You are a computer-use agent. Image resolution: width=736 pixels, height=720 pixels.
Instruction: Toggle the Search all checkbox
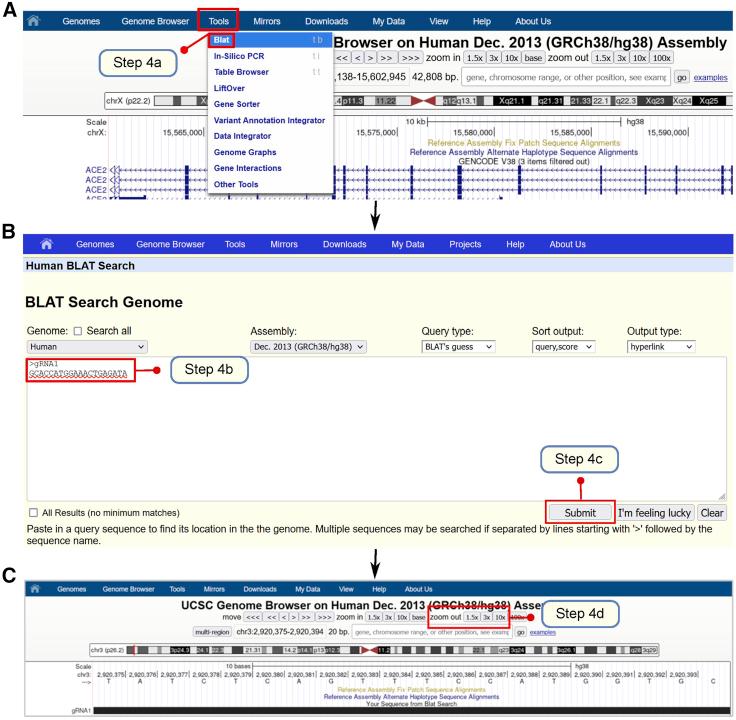pyautogui.click(x=78, y=331)
